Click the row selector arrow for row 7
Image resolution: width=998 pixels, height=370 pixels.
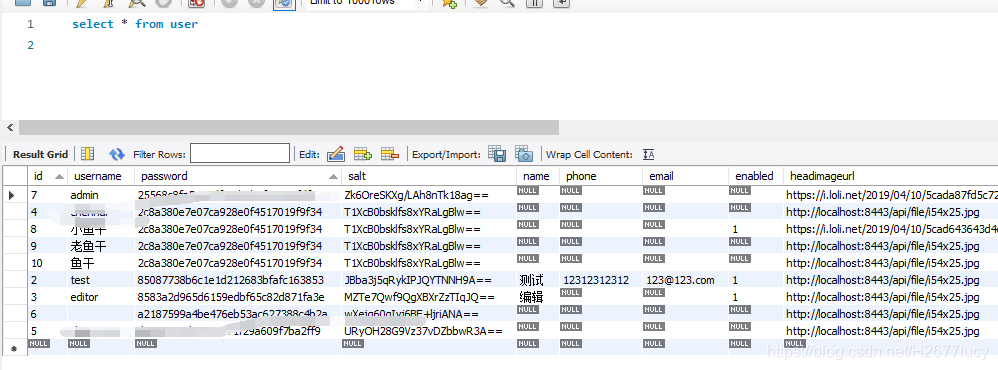(x=12, y=195)
